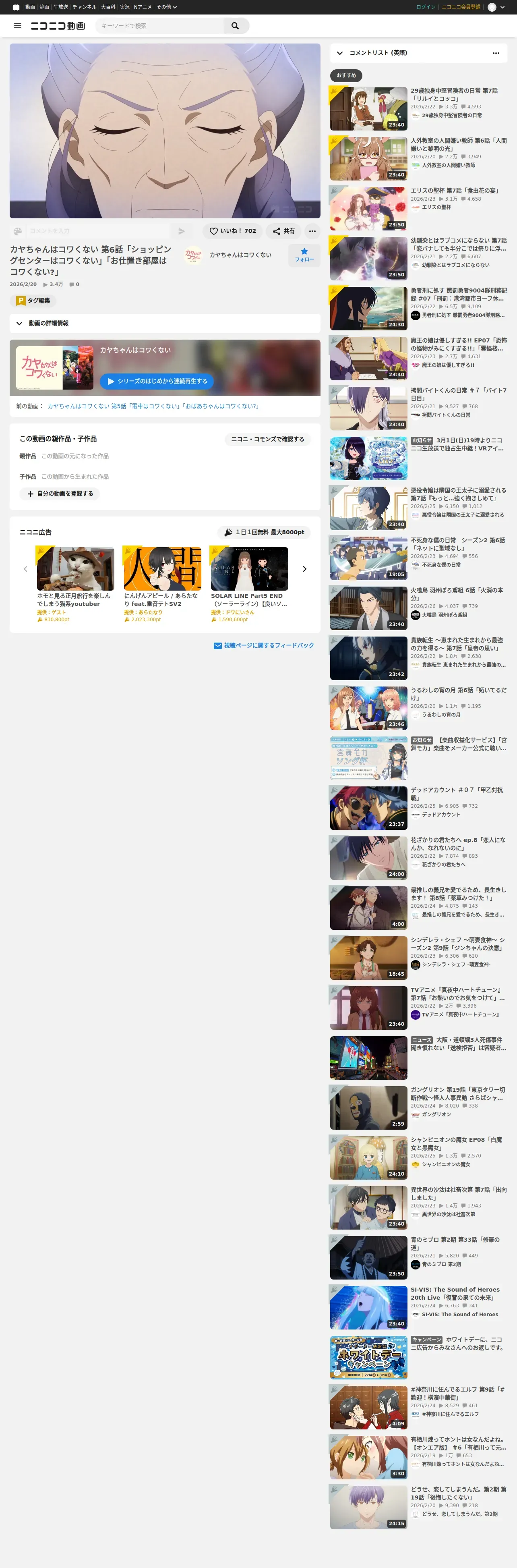Open the hamburger side menu

pyautogui.click(x=18, y=25)
